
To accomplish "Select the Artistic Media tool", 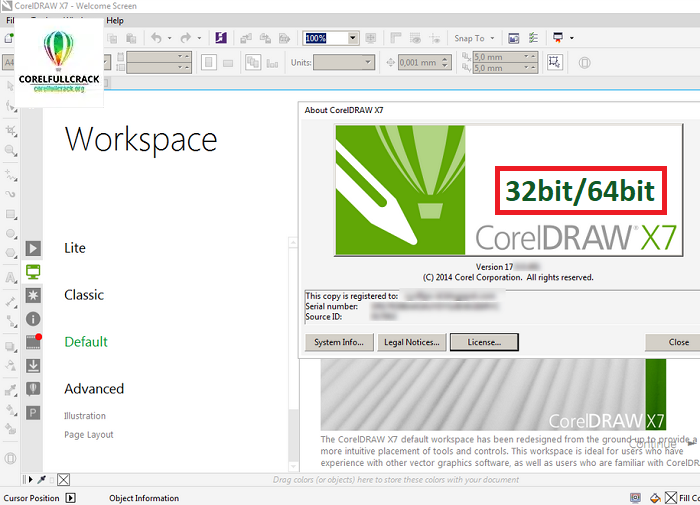I will point(11,195).
